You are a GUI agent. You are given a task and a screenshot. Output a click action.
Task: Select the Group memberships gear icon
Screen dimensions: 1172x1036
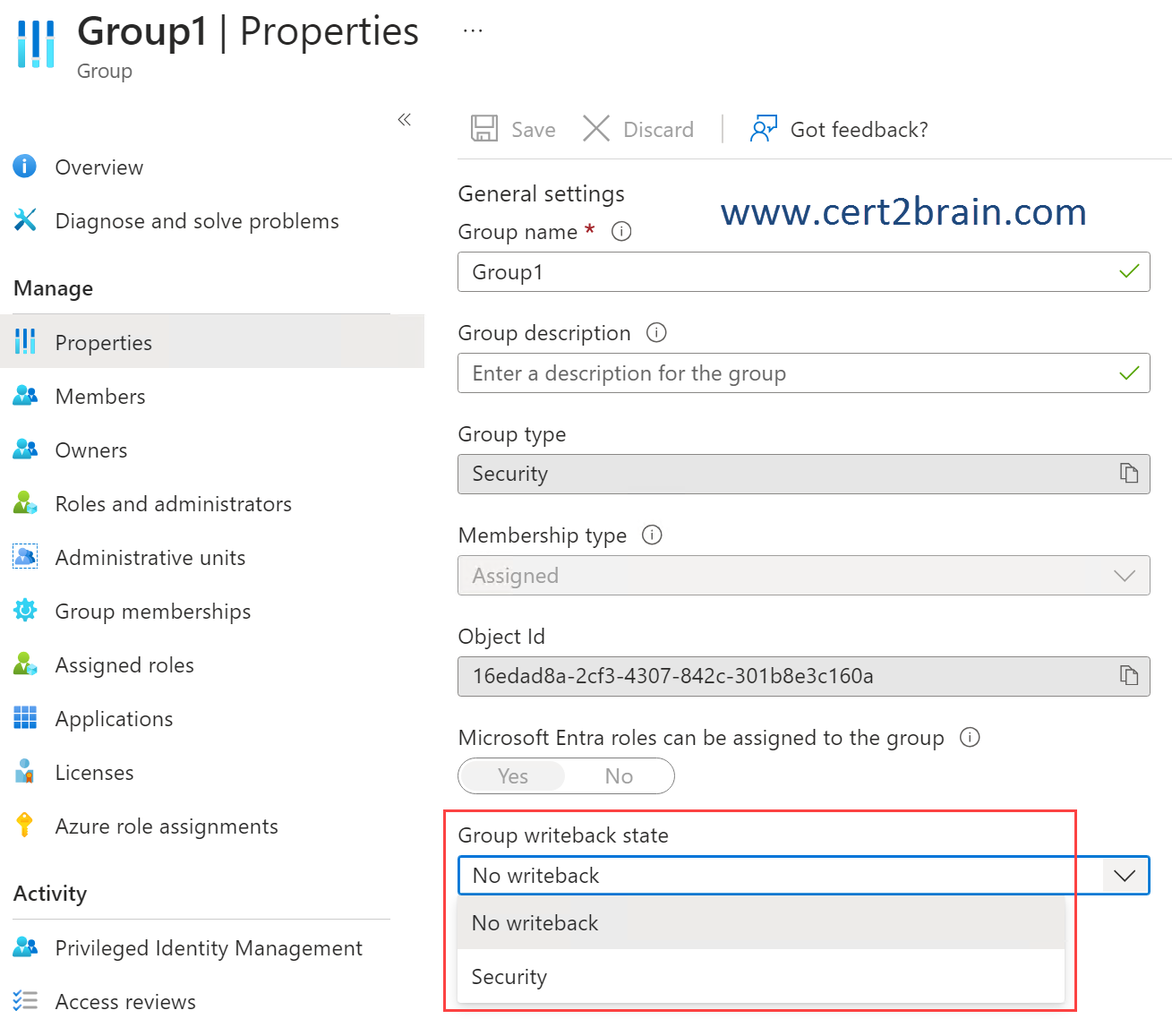point(24,610)
